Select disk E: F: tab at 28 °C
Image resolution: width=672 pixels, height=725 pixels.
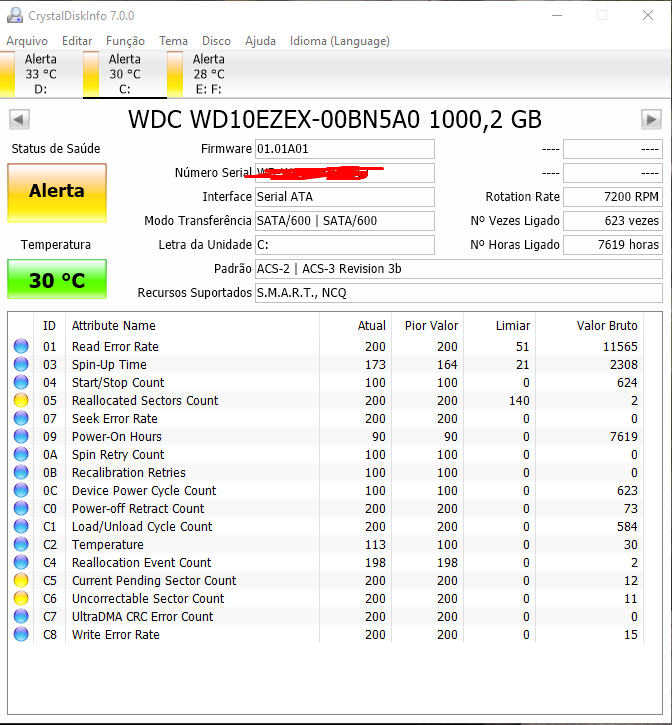[209, 74]
